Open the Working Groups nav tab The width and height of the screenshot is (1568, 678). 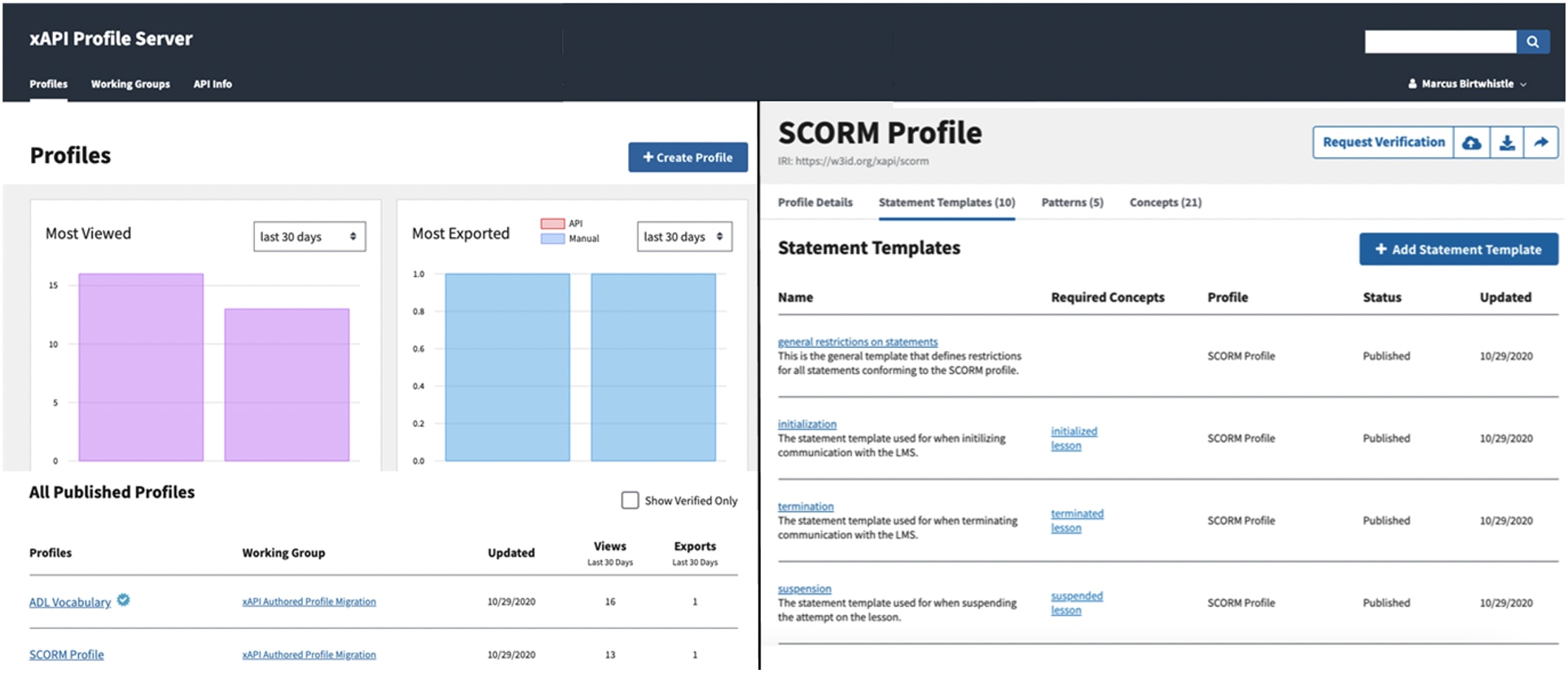(130, 84)
